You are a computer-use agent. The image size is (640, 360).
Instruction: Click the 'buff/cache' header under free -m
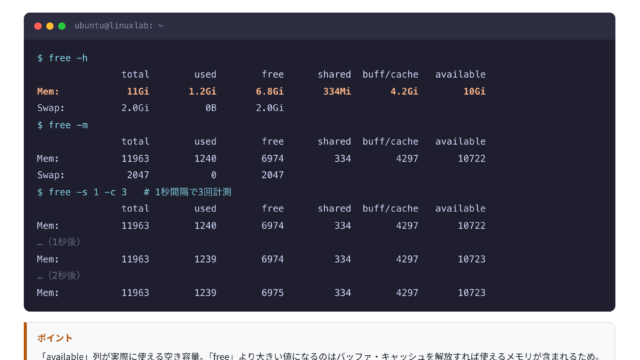point(390,142)
